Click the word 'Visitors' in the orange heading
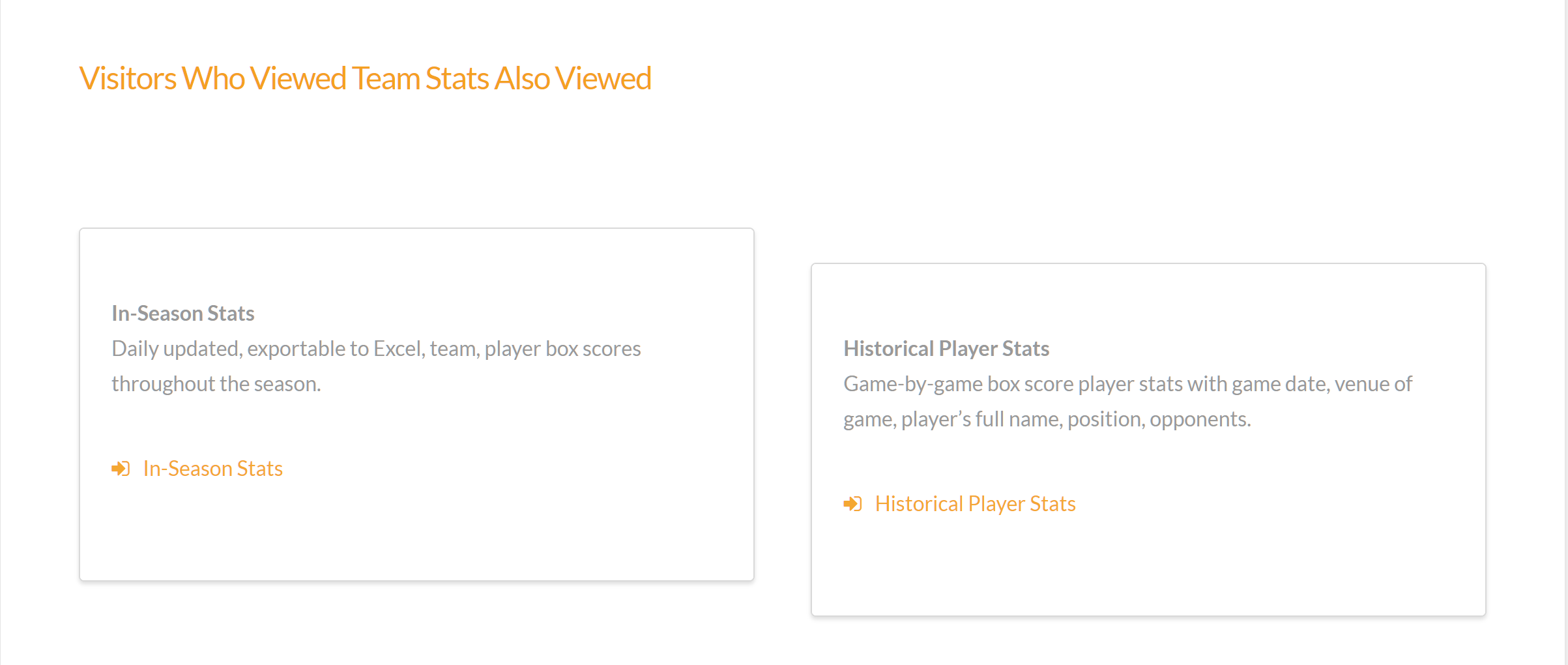 point(127,78)
